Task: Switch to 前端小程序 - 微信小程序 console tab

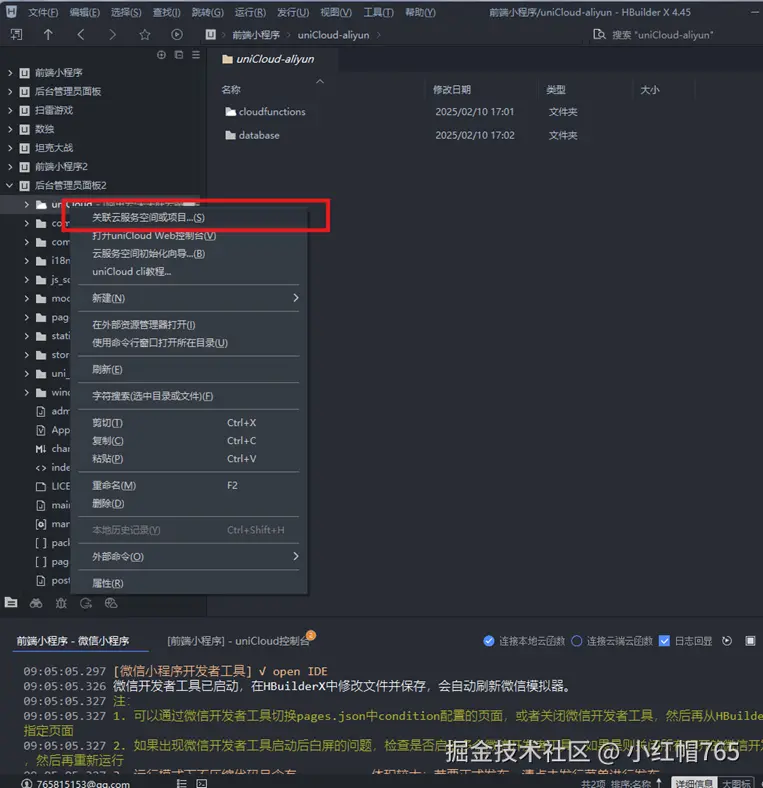Action: tap(73, 641)
